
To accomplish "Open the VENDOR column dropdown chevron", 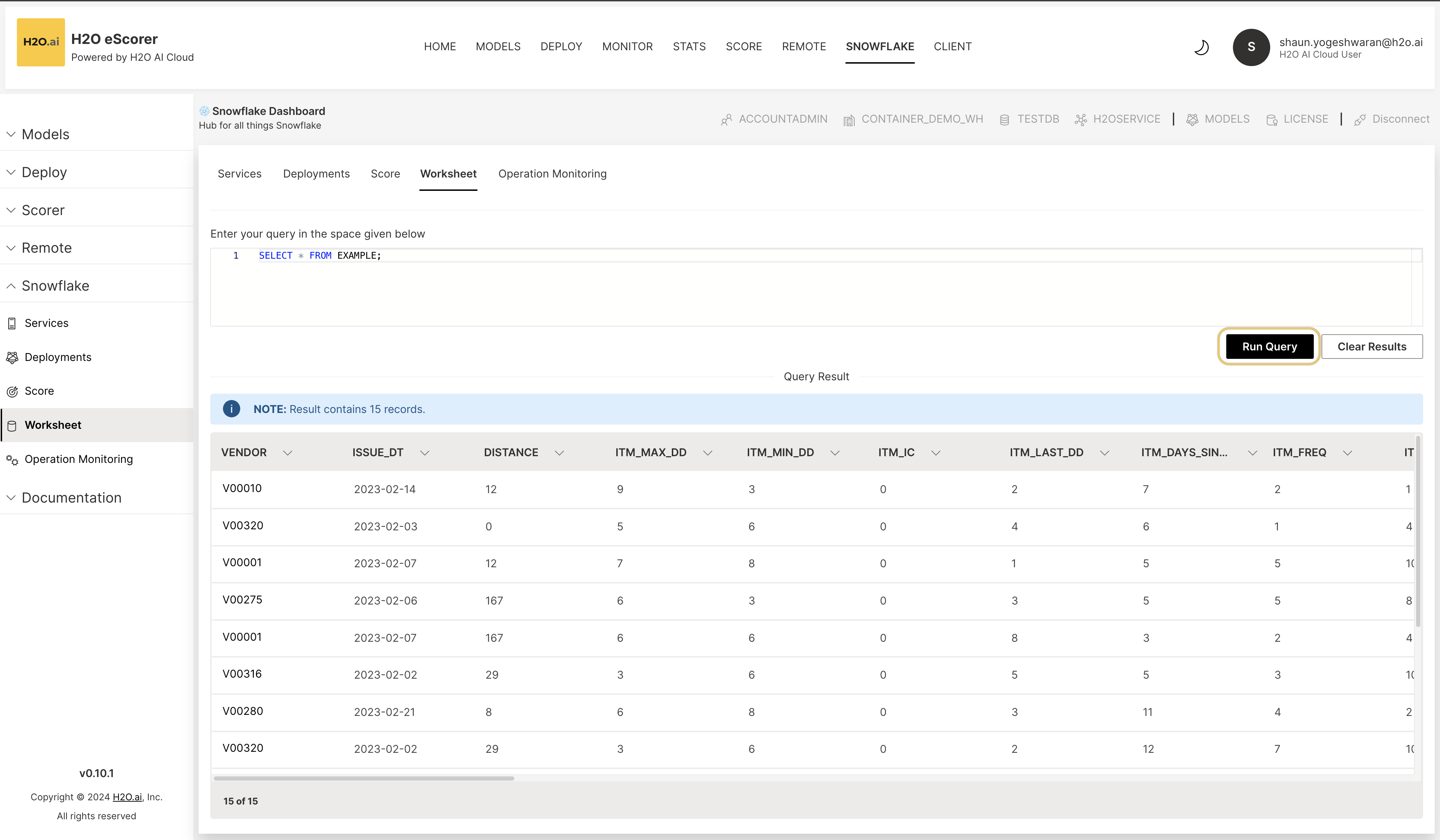I will (288, 453).
